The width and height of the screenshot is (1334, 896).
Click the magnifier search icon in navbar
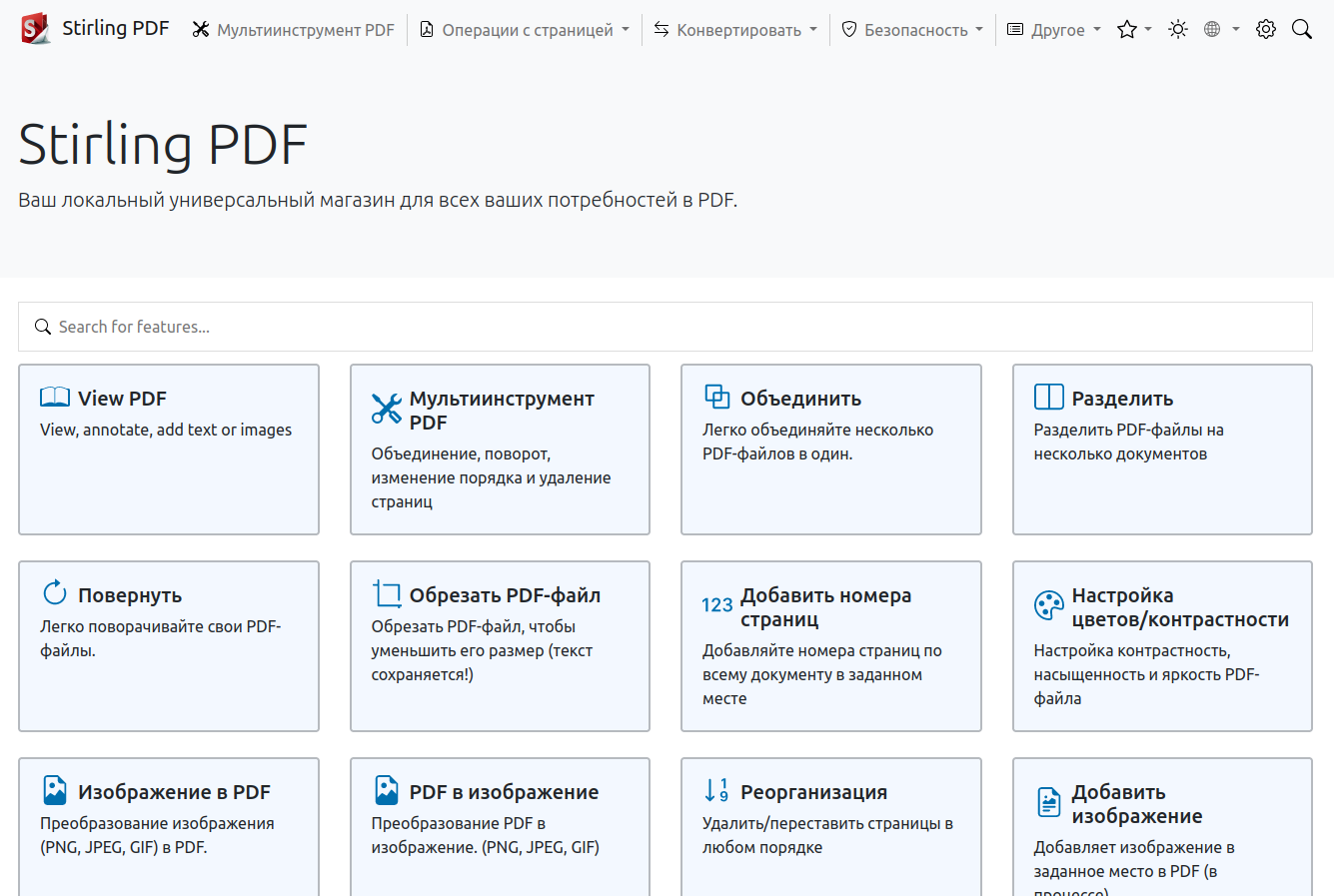point(1301,29)
